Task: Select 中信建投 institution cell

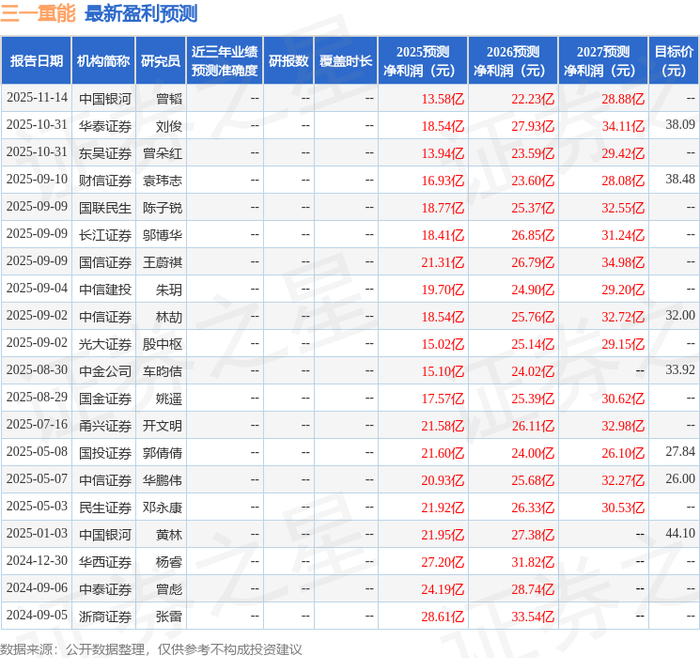Action: (x=105, y=289)
